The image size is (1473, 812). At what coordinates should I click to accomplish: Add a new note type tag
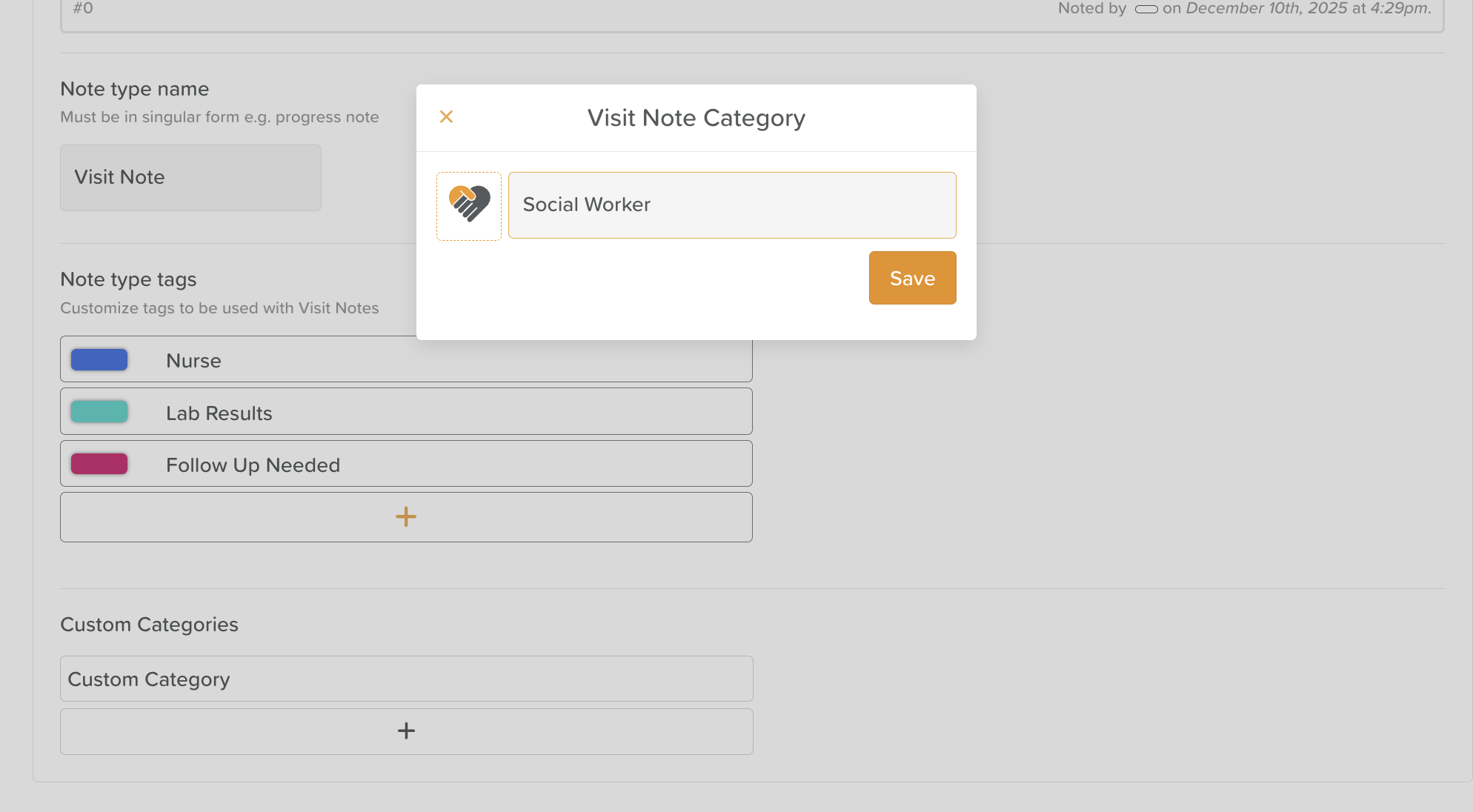(406, 517)
